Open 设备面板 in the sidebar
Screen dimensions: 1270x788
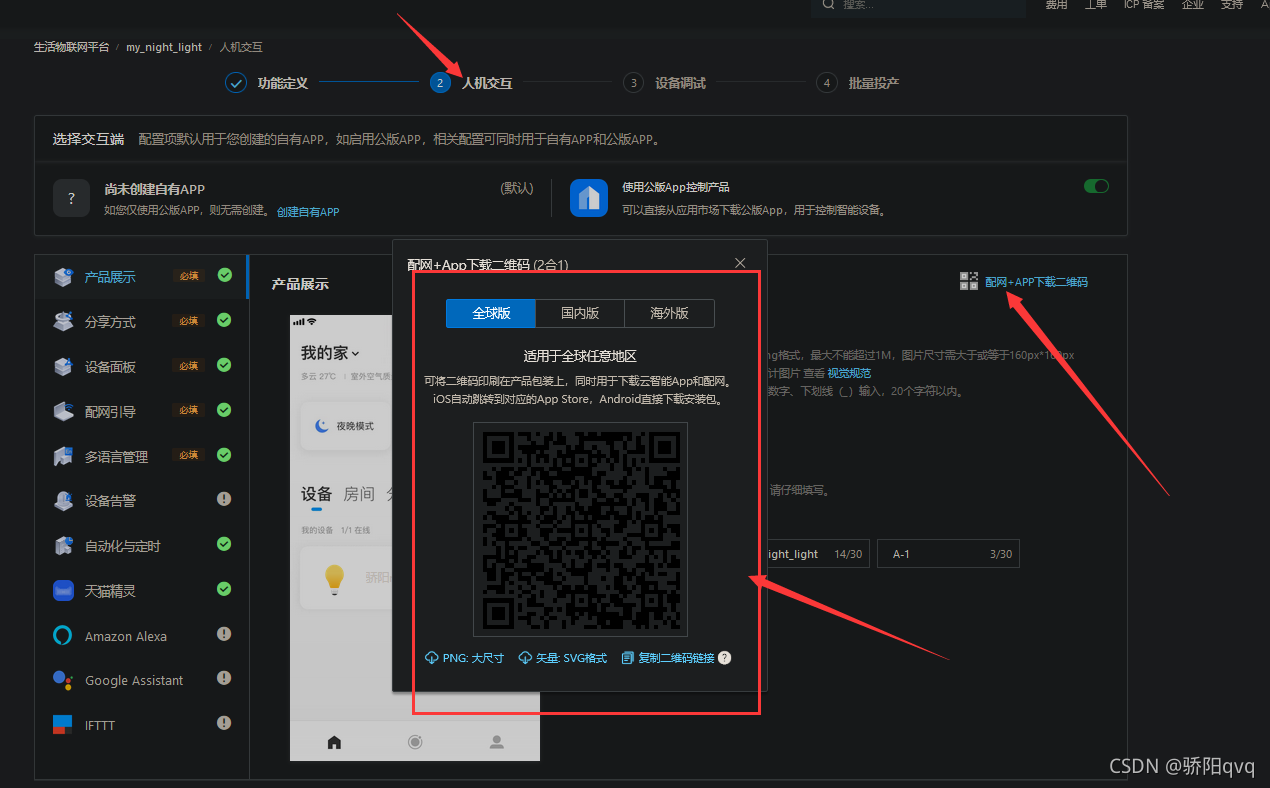[x=141, y=366]
